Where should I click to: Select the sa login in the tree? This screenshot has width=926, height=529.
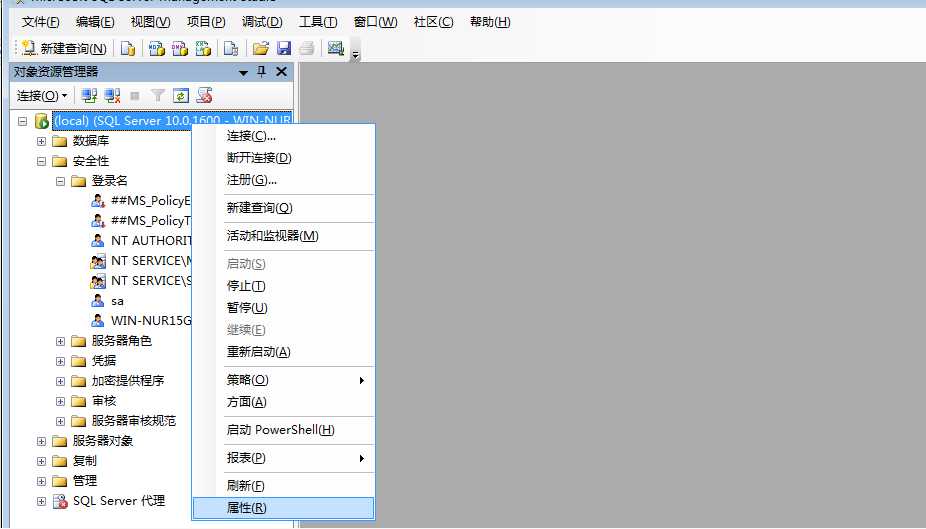(x=117, y=301)
